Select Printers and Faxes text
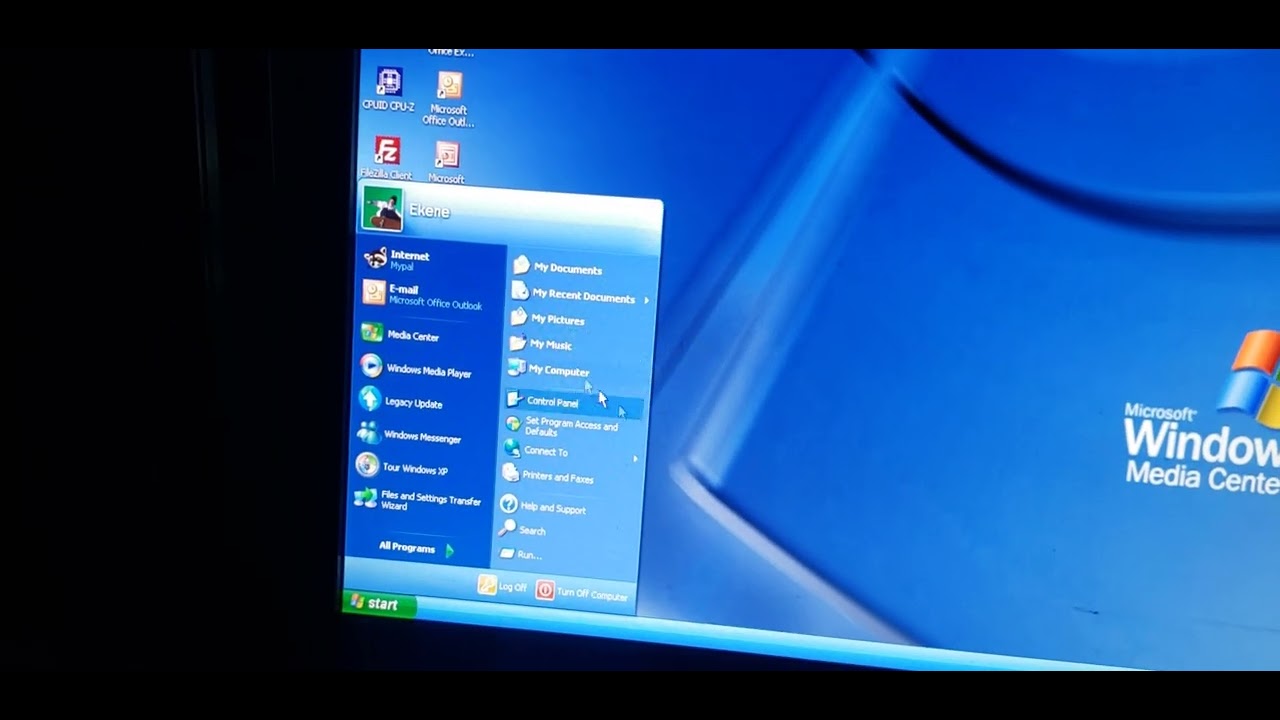 (558, 478)
